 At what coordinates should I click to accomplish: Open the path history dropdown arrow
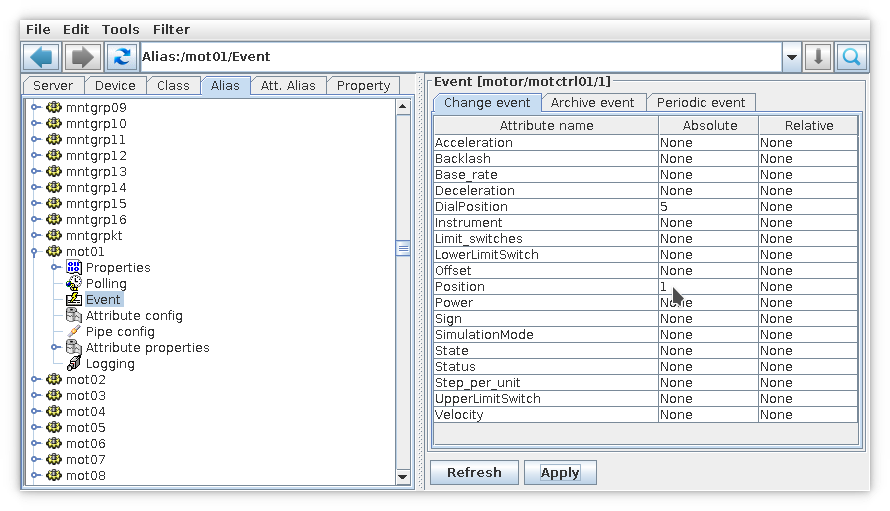792,57
